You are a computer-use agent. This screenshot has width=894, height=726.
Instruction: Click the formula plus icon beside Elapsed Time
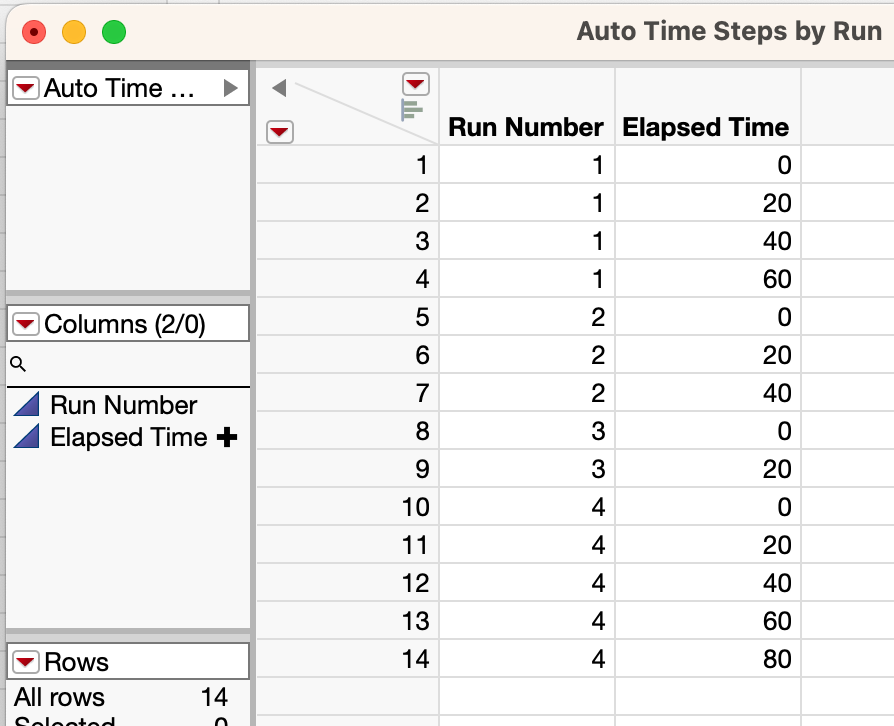click(x=227, y=437)
